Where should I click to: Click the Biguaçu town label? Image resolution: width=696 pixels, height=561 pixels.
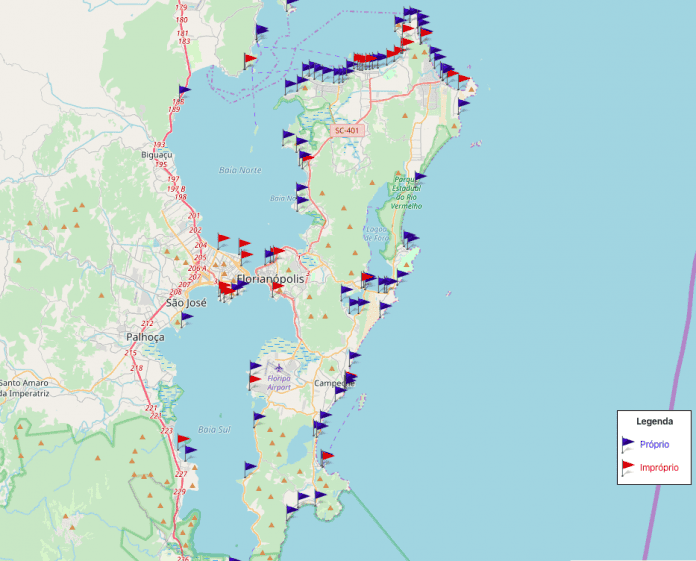[x=157, y=155]
